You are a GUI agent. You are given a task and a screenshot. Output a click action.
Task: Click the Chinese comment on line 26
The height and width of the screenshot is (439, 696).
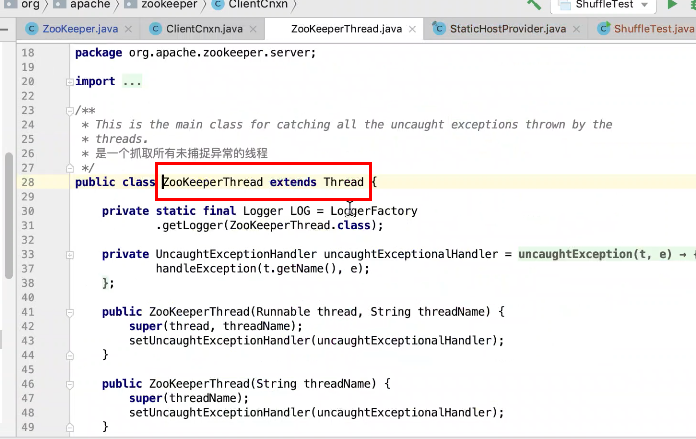[182, 154]
